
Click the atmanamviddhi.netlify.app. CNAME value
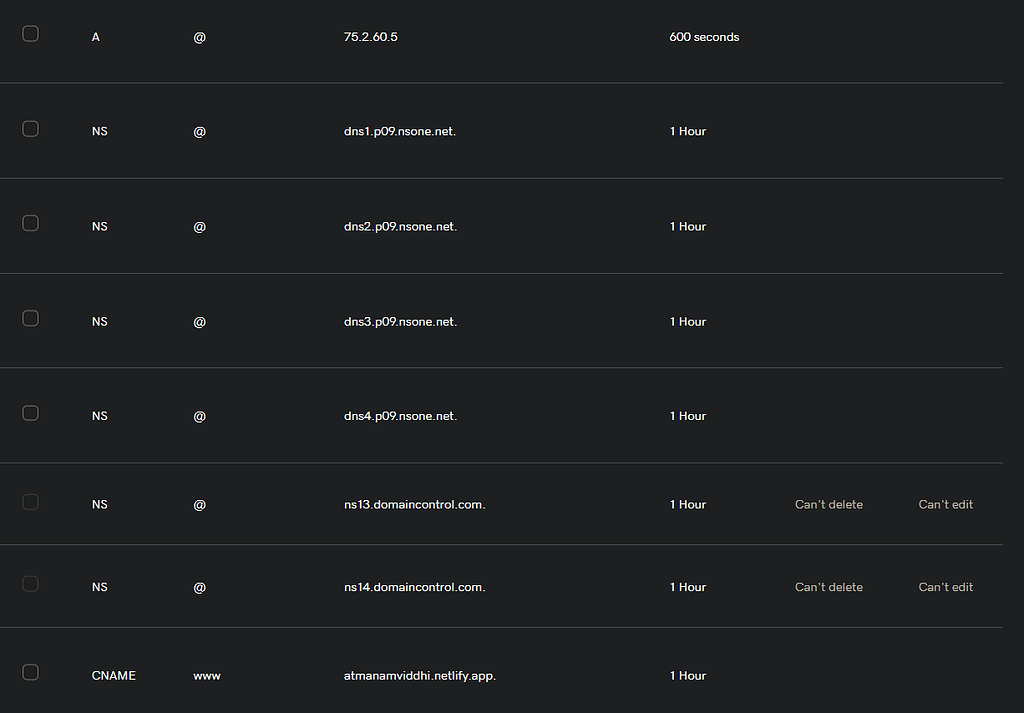pos(419,676)
